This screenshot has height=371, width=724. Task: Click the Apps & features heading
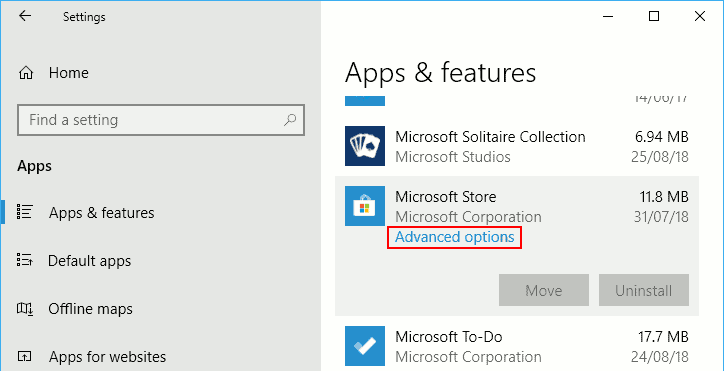[440, 73]
